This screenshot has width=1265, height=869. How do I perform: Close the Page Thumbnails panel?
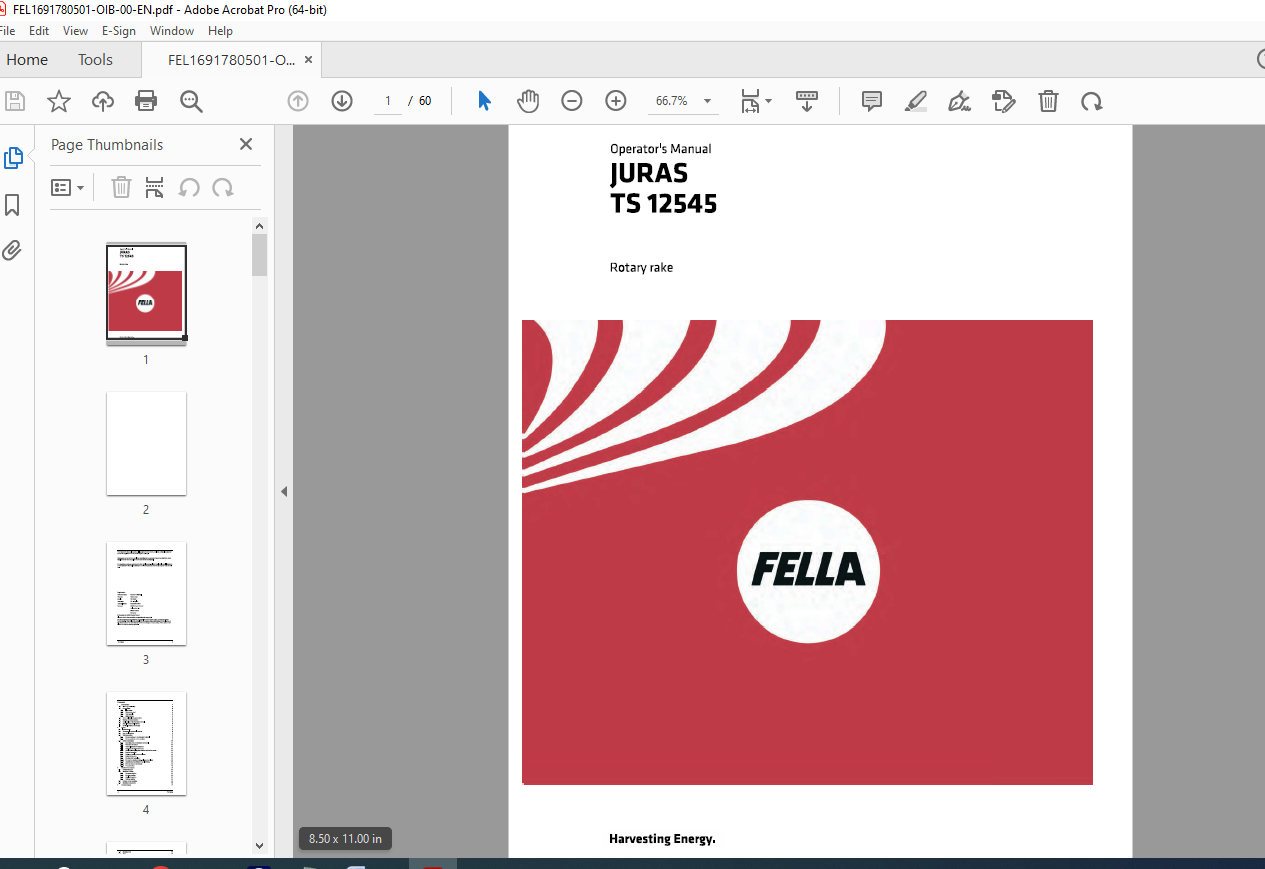[x=246, y=144]
